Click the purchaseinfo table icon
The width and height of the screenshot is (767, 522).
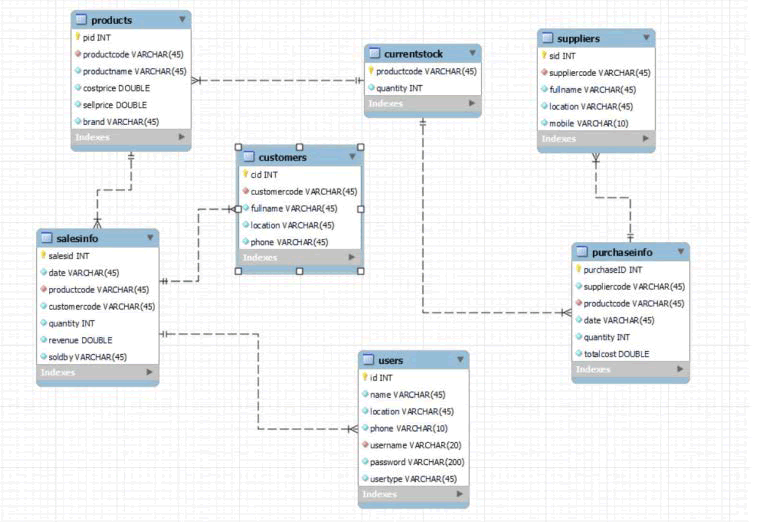click(x=582, y=252)
